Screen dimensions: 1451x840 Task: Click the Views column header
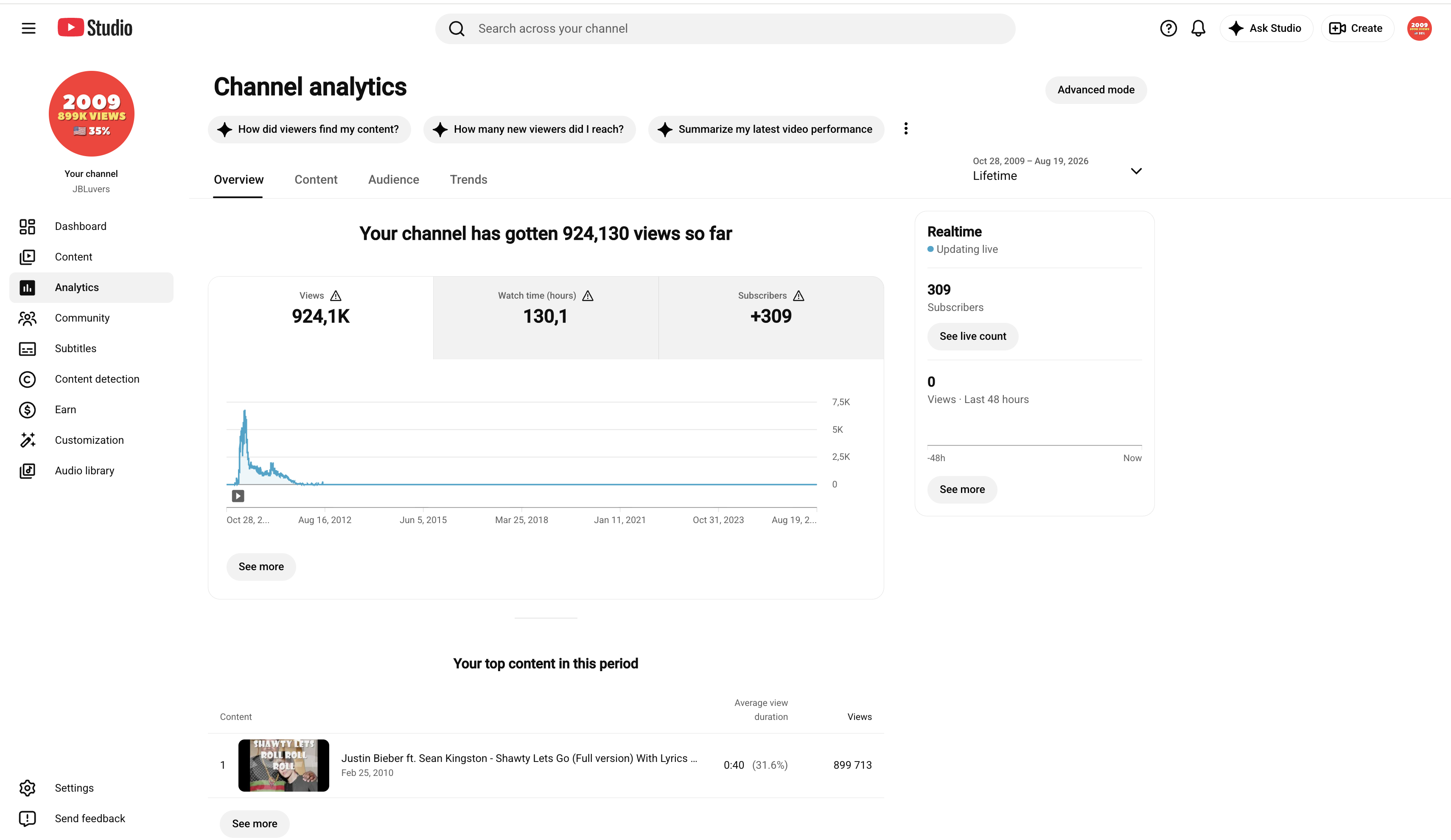[x=859, y=717]
